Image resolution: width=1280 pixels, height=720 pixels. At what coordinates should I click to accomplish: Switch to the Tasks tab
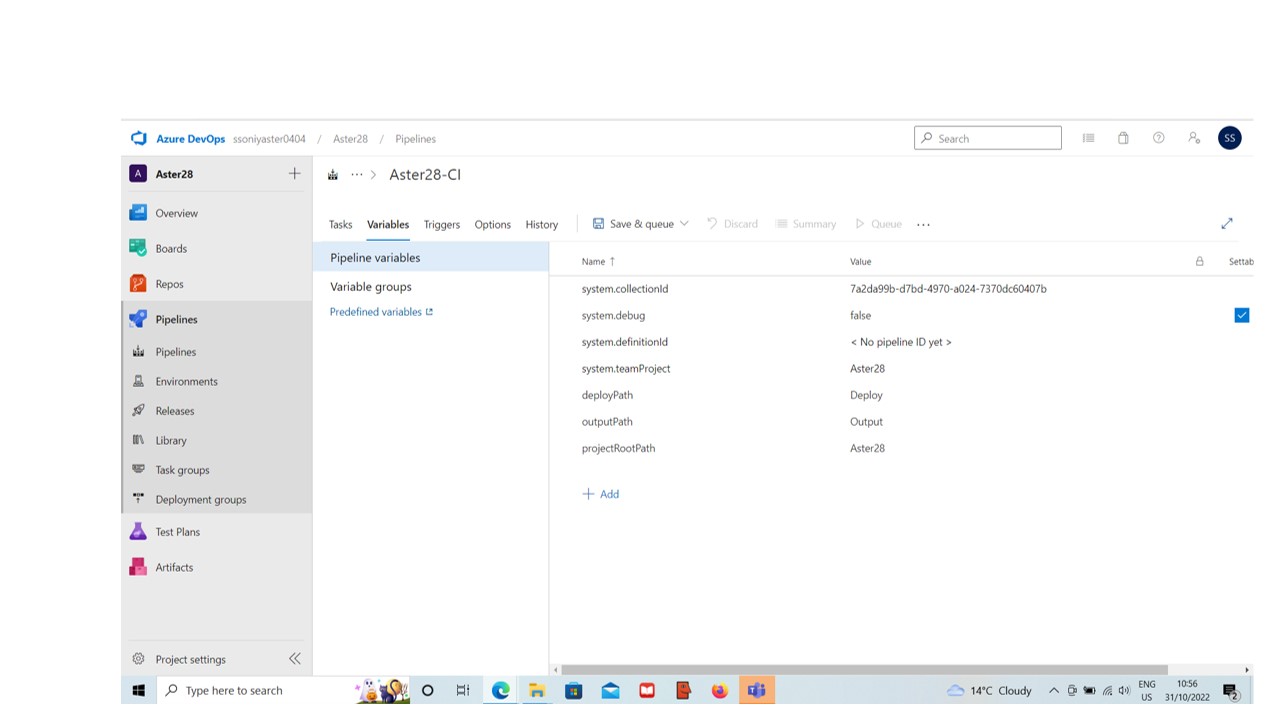tap(341, 224)
